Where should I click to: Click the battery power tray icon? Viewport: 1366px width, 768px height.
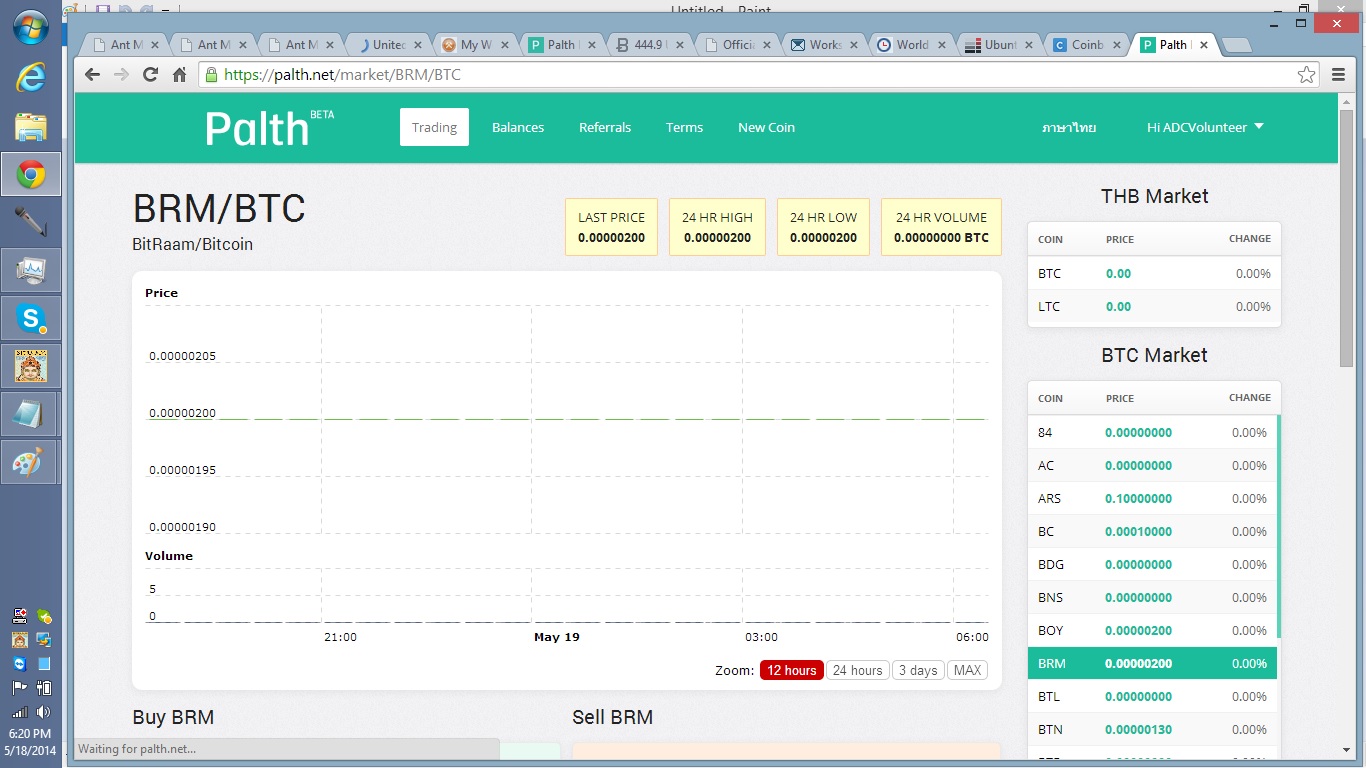tap(43, 688)
